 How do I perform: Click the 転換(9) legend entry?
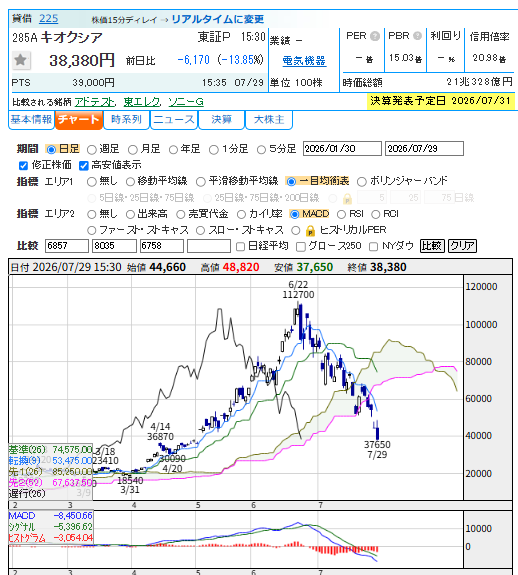tap(50, 461)
